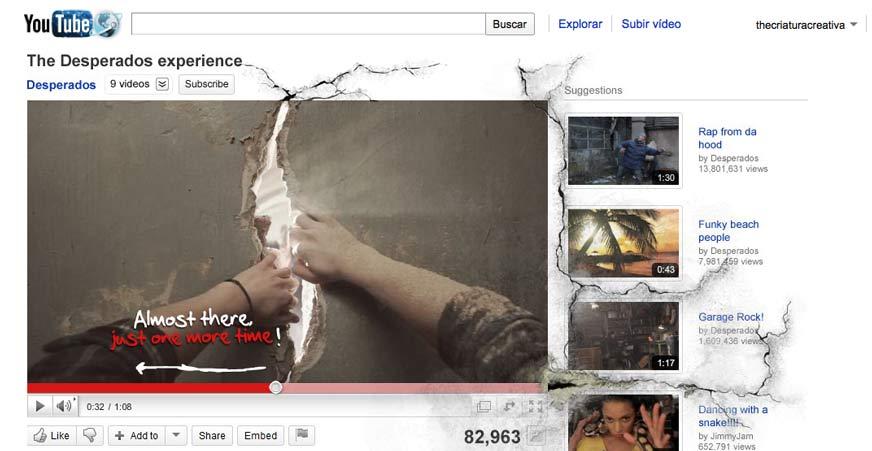The image size is (872, 451).
Task: Click the Share button
Action: [212, 435]
